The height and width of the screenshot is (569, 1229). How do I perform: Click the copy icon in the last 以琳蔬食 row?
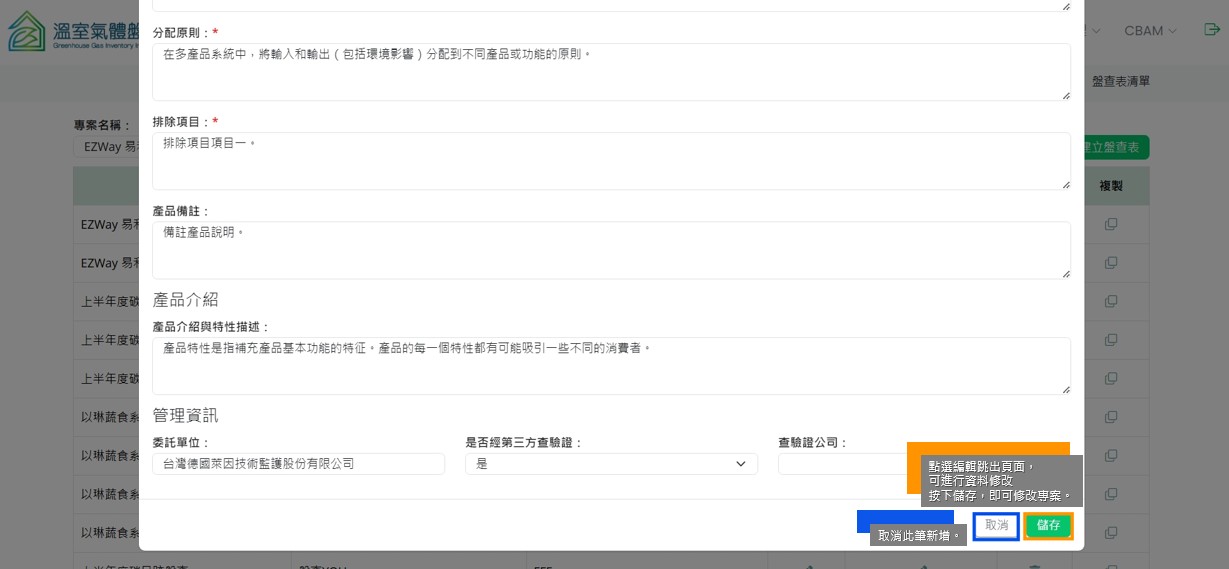click(1110, 532)
